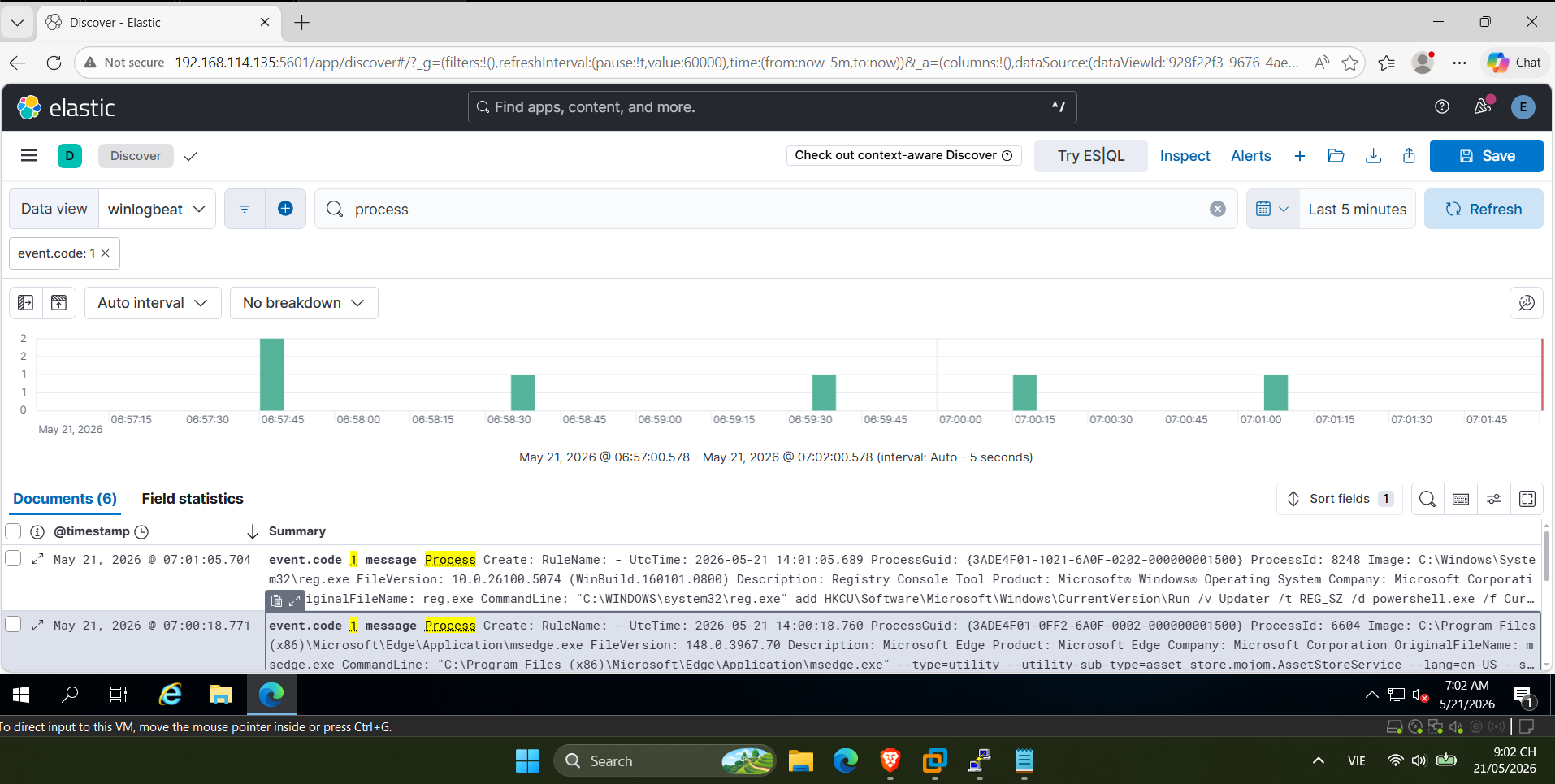
Task: Click the info icon beside @timestamp
Action: [x=37, y=531]
